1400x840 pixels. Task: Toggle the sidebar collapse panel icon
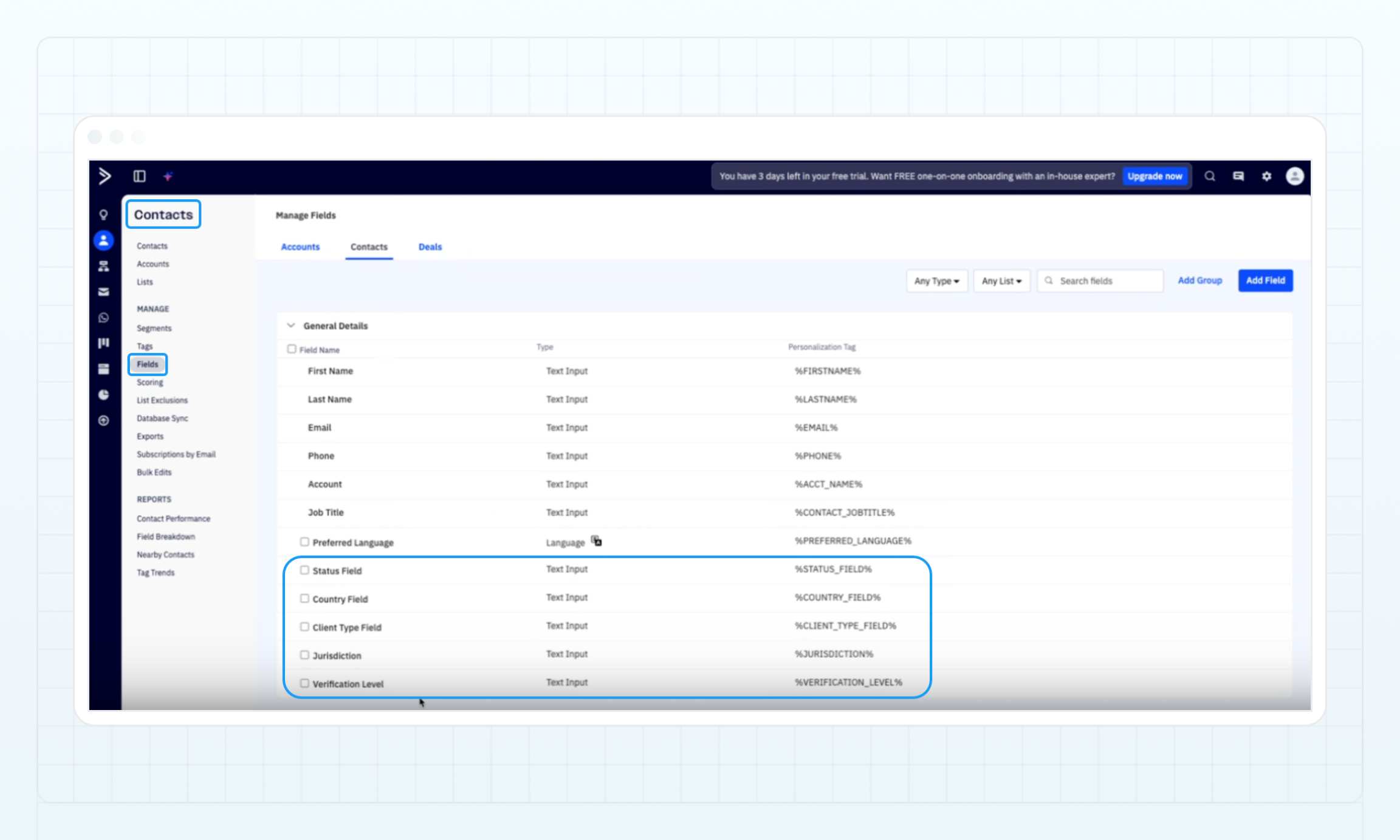tap(139, 176)
